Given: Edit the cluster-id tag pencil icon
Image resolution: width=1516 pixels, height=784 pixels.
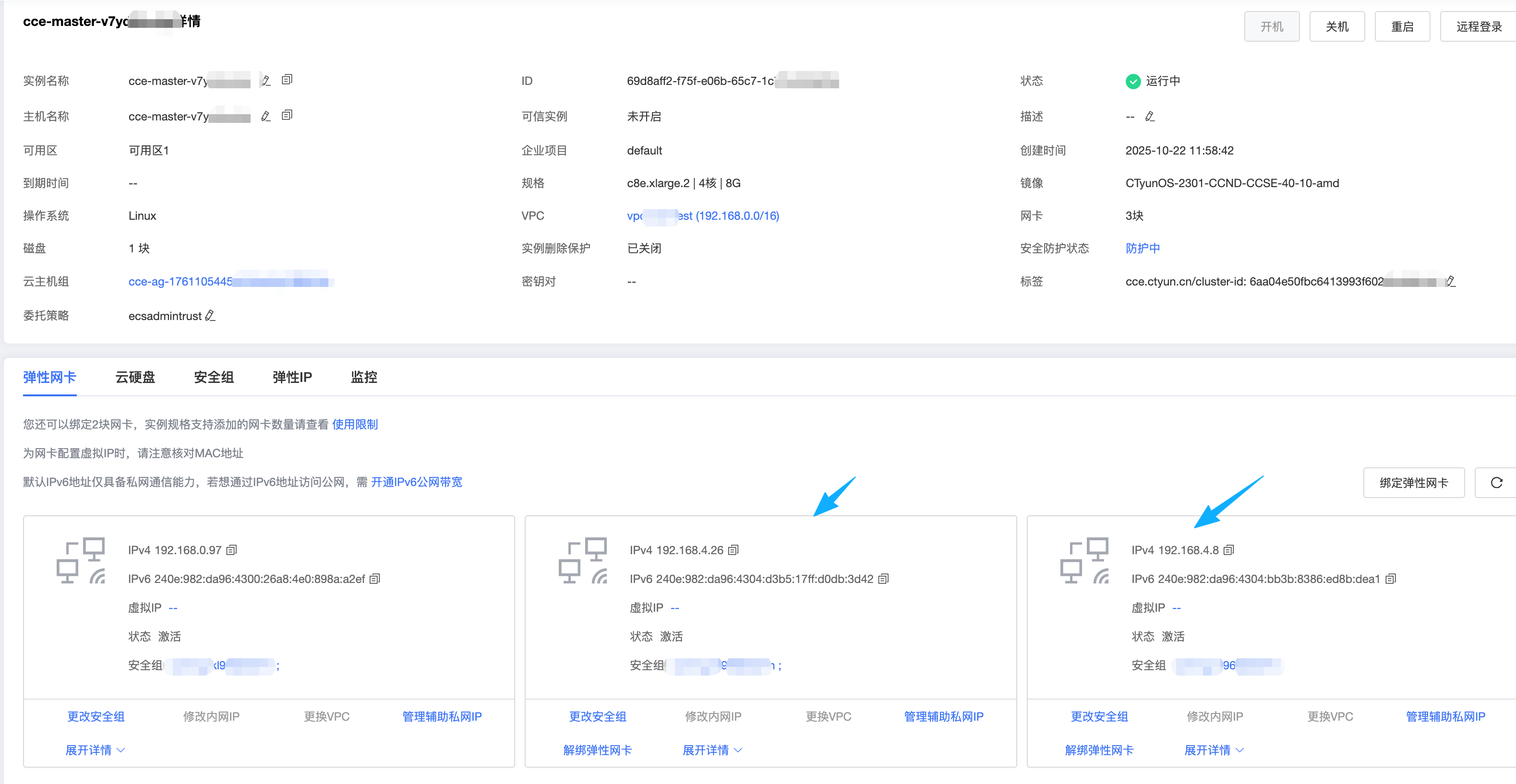Looking at the screenshot, I should pos(1450,281).
